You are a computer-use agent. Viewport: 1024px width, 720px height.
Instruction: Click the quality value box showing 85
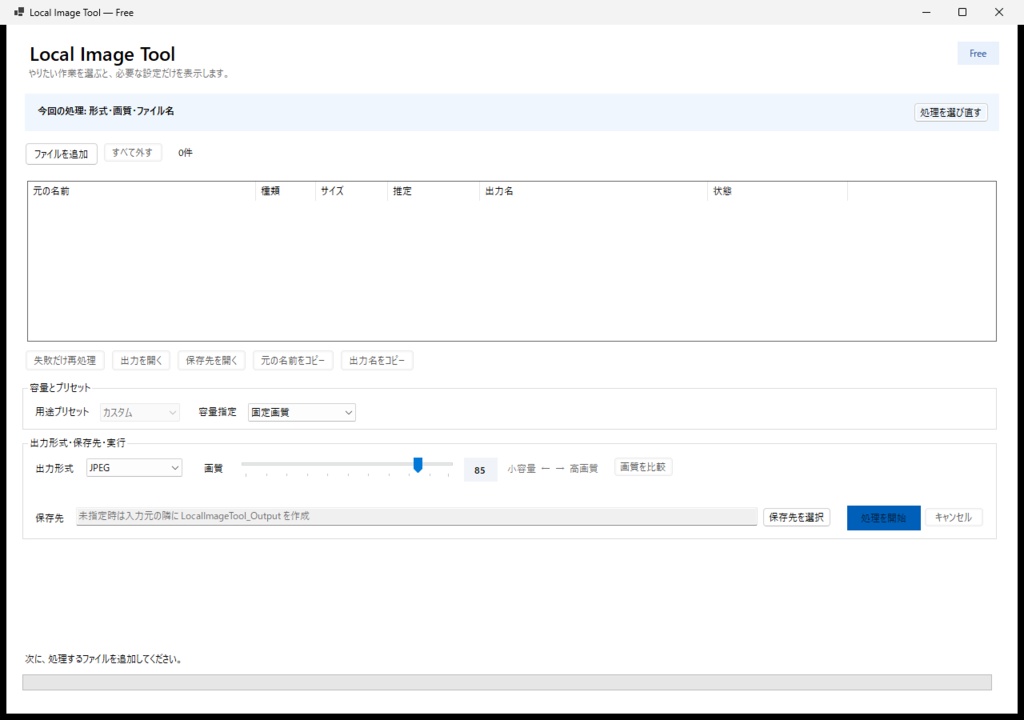click(x=480, y=470)
